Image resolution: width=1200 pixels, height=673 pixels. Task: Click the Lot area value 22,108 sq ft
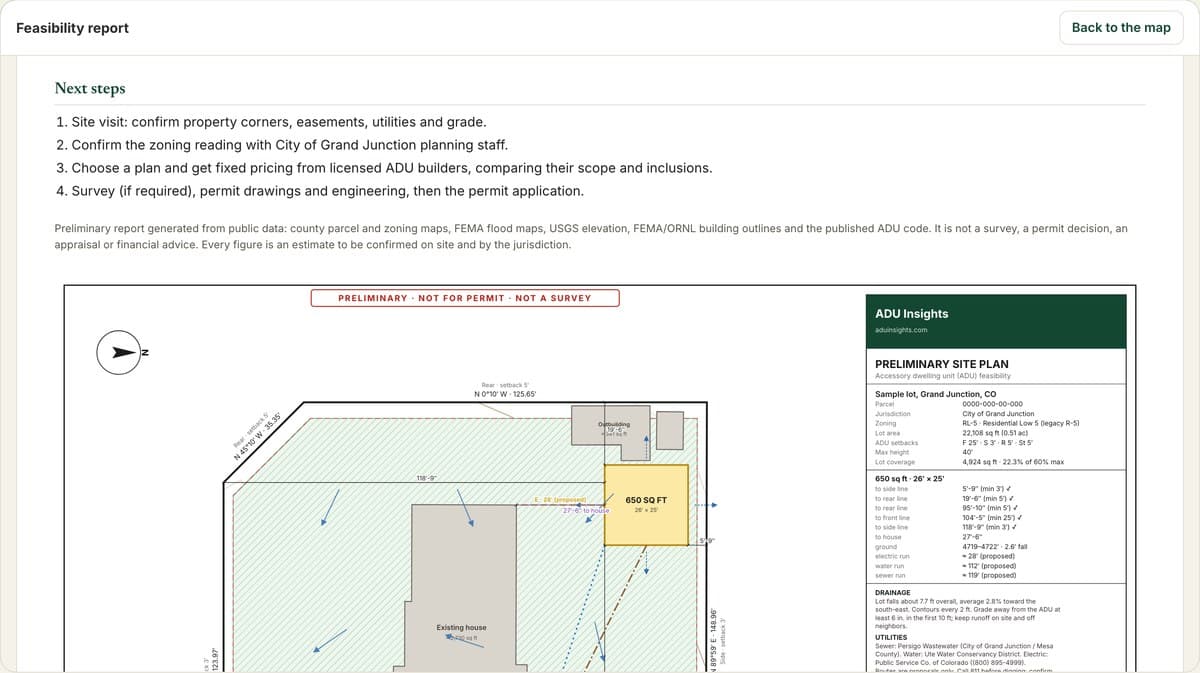point(1002,433)
